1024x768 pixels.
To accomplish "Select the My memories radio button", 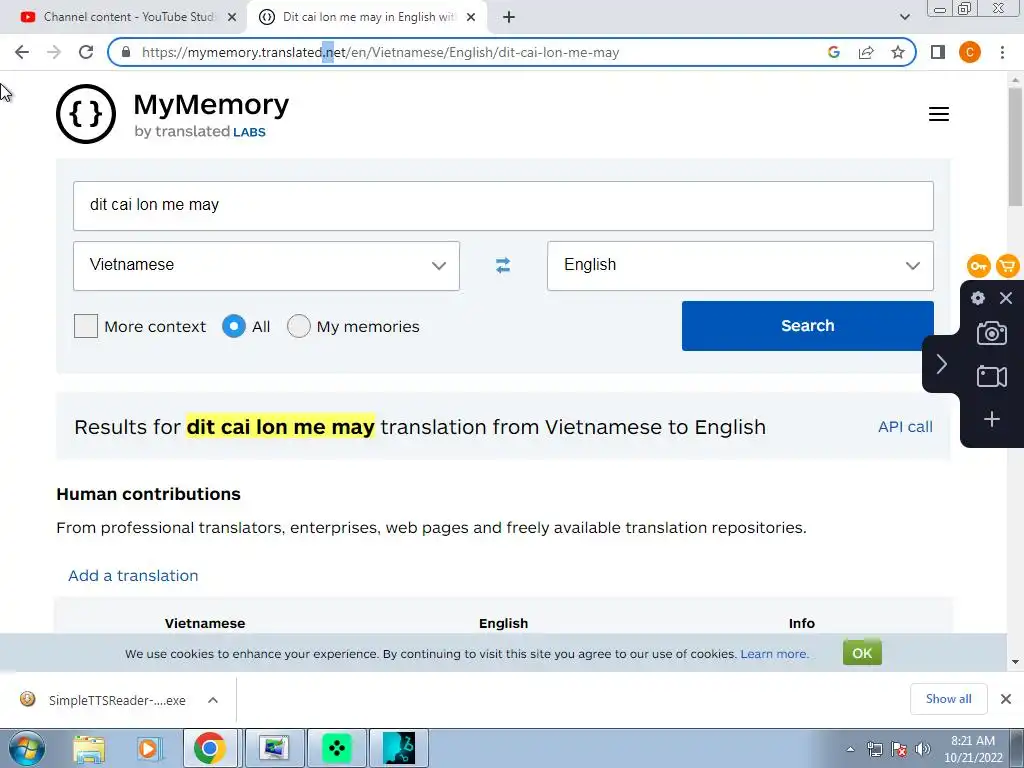I will coord(298,326).
